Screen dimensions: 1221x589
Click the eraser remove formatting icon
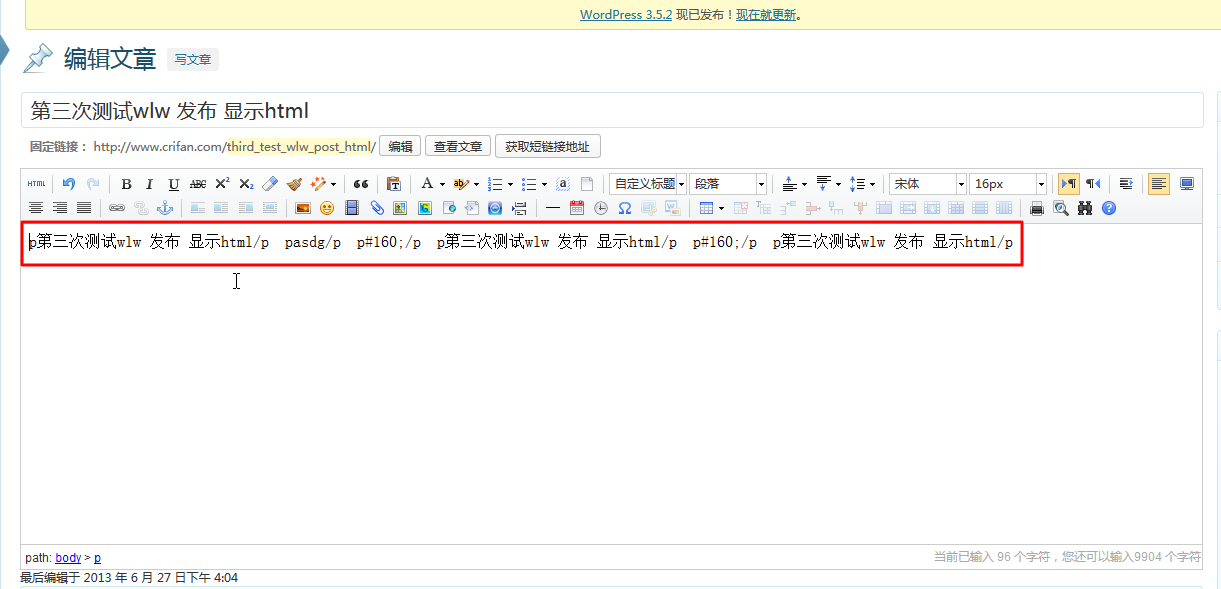[270, 184]
